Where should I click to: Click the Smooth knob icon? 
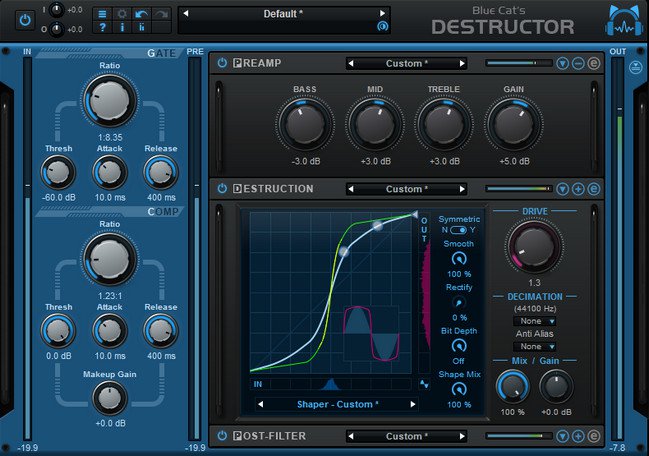(459, 259)
